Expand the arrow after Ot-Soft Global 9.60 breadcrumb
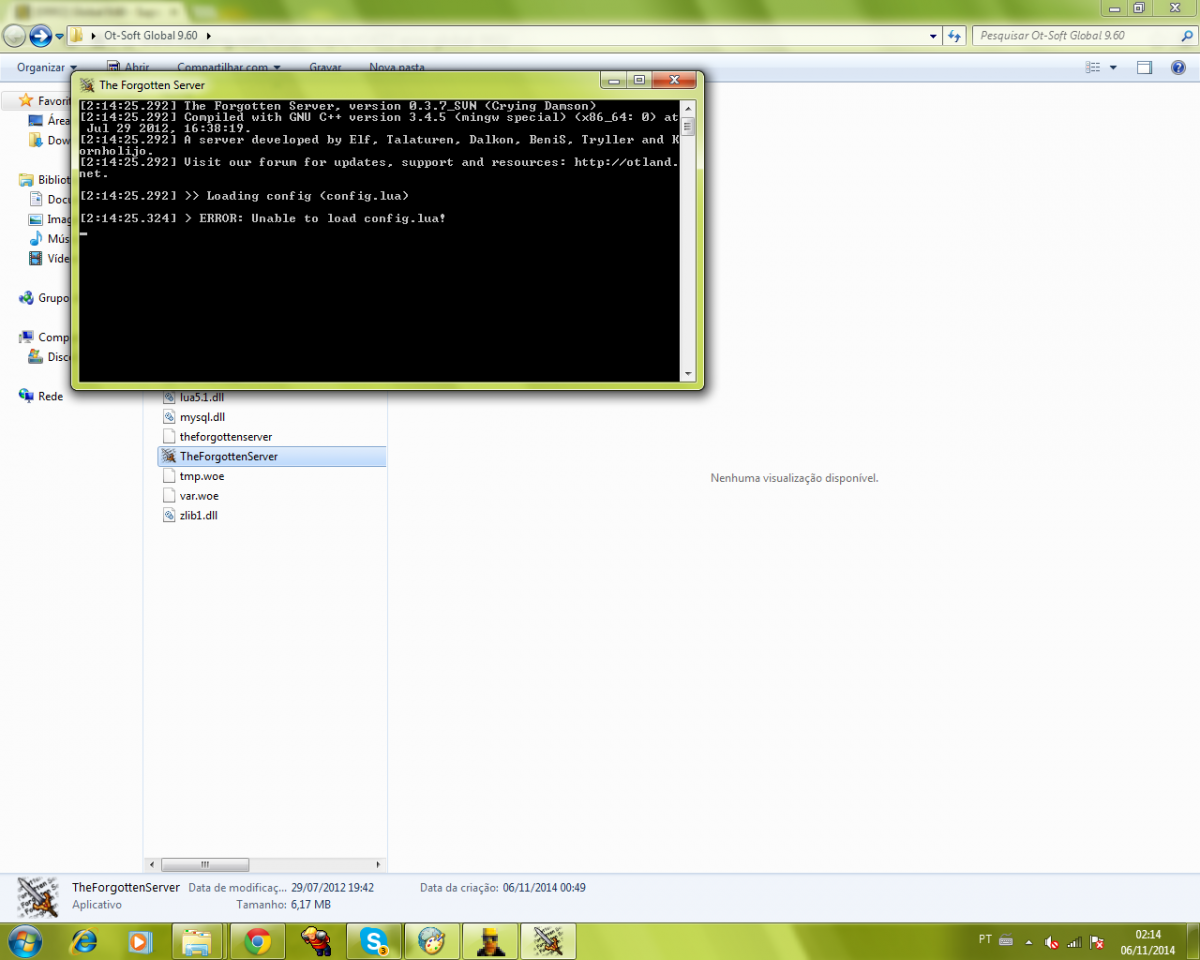The image size is (1200, 960). point(208,36)
